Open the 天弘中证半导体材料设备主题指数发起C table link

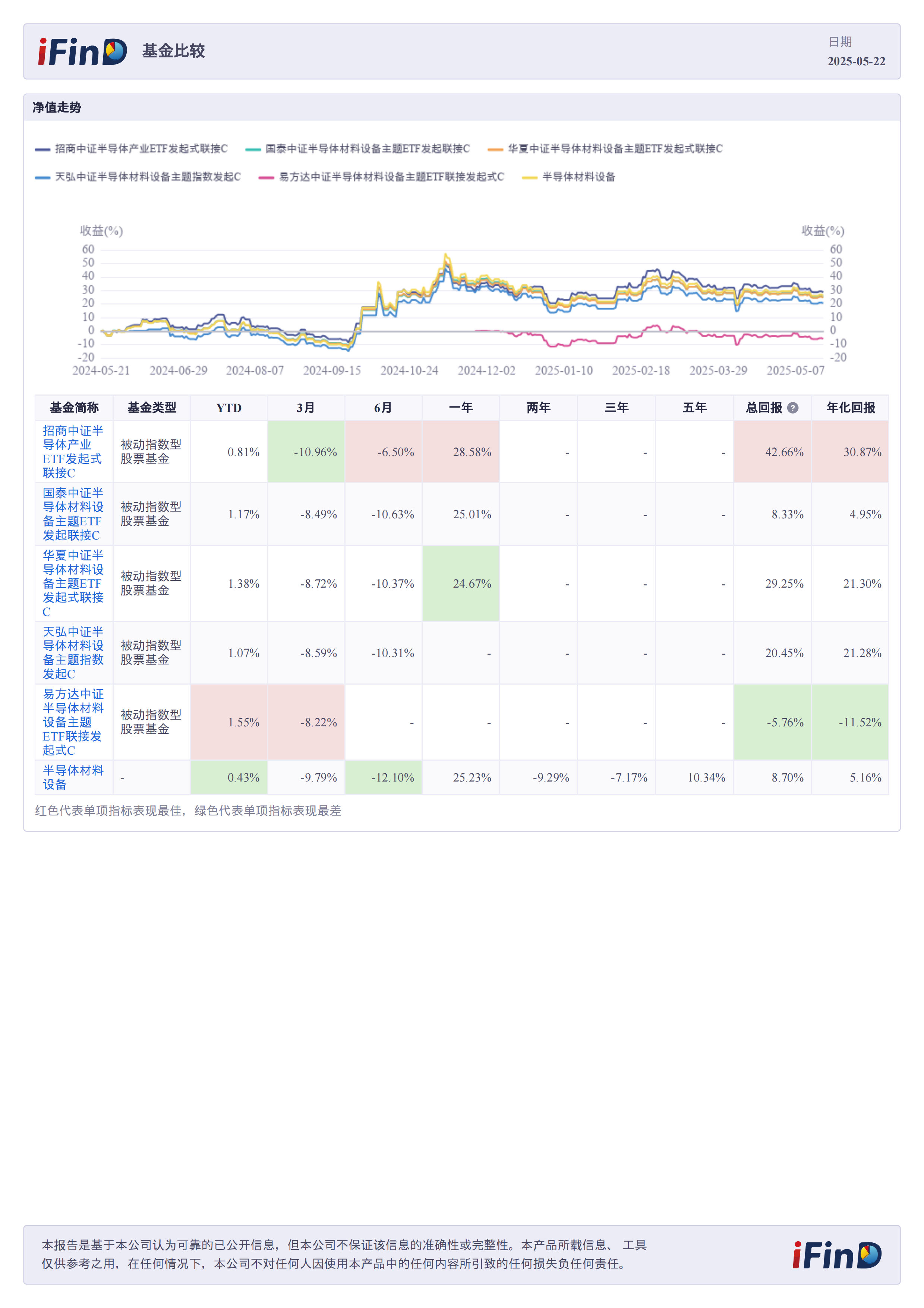click(73, 653)
